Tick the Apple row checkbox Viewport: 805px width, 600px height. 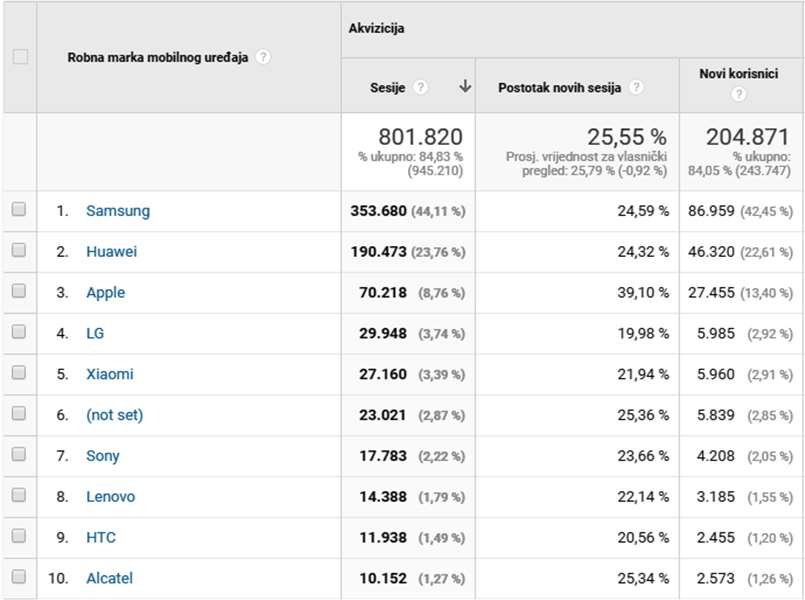[19, 292]
